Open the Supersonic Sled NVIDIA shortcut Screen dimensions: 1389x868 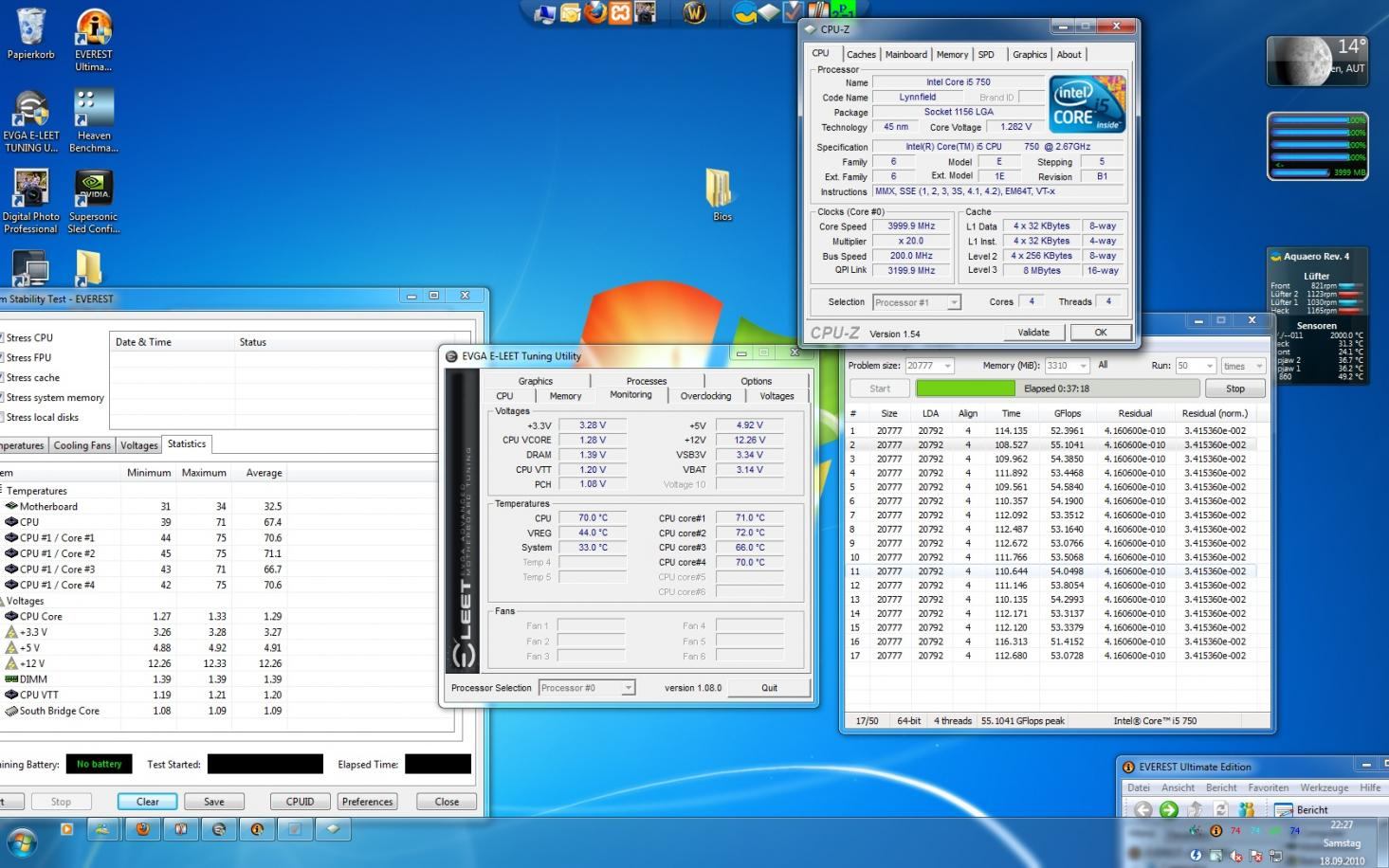coord(93,190)
